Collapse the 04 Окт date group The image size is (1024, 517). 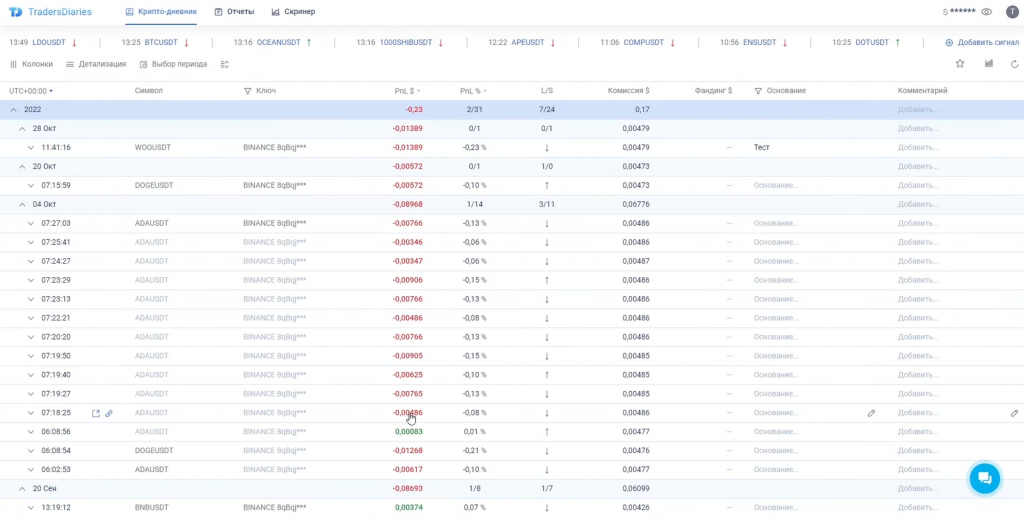(x=22, y=204)
